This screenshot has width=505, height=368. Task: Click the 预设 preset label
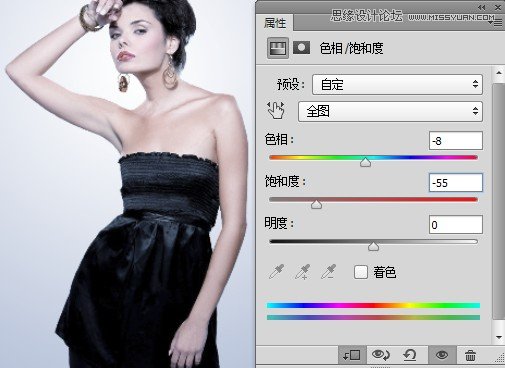coord(291,84)
